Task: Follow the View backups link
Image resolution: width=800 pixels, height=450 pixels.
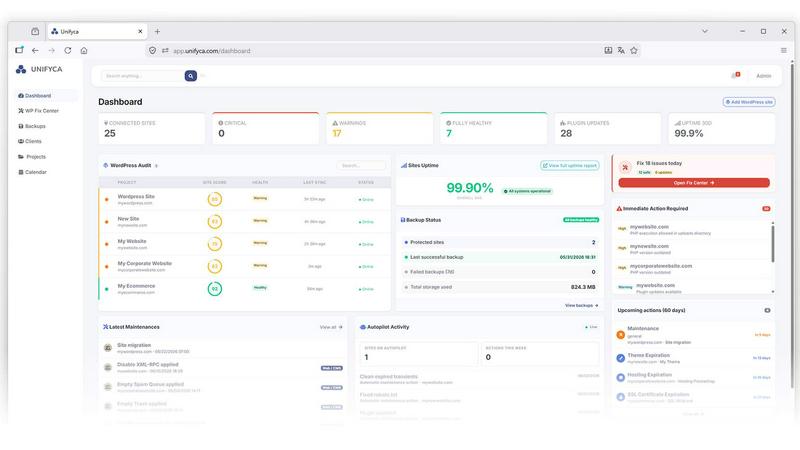Action: click(582, 305)
